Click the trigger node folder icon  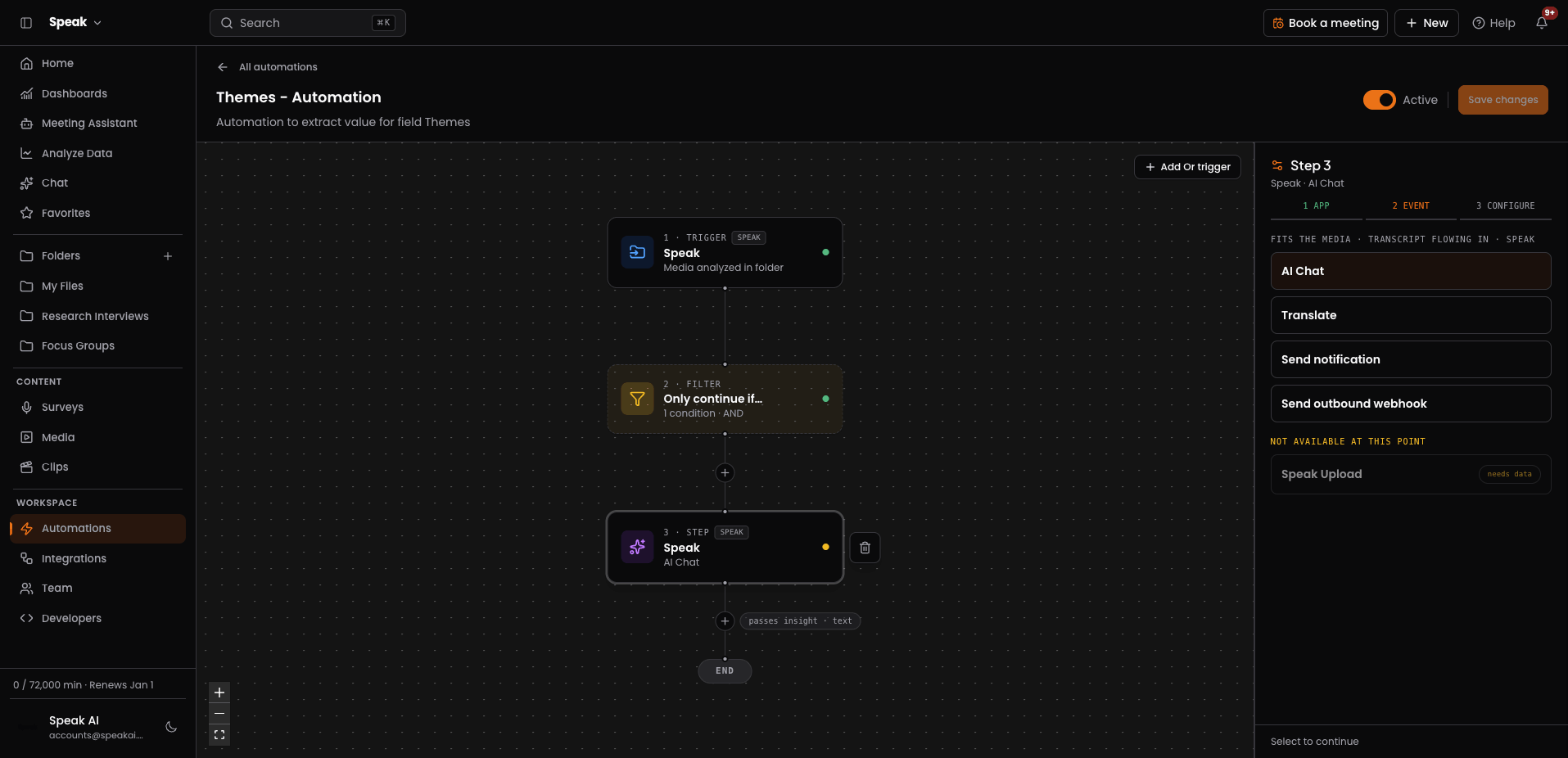[x=637, y=252]
